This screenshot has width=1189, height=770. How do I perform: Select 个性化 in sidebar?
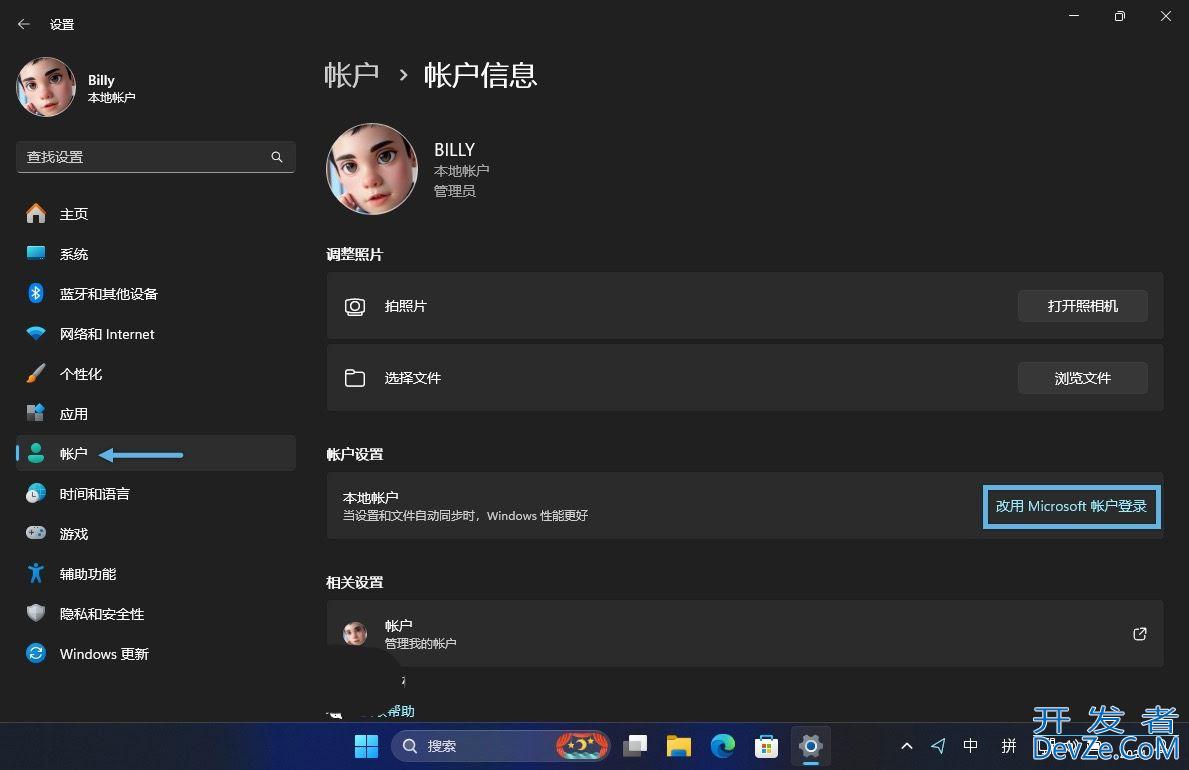point(80,374)
